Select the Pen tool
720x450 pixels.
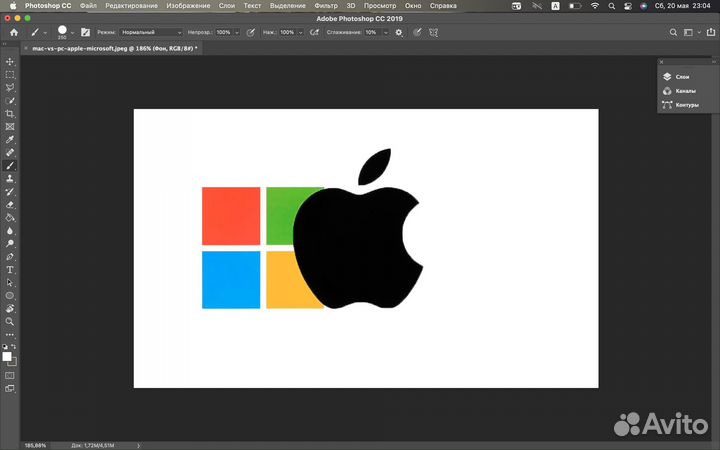[10, 257]
